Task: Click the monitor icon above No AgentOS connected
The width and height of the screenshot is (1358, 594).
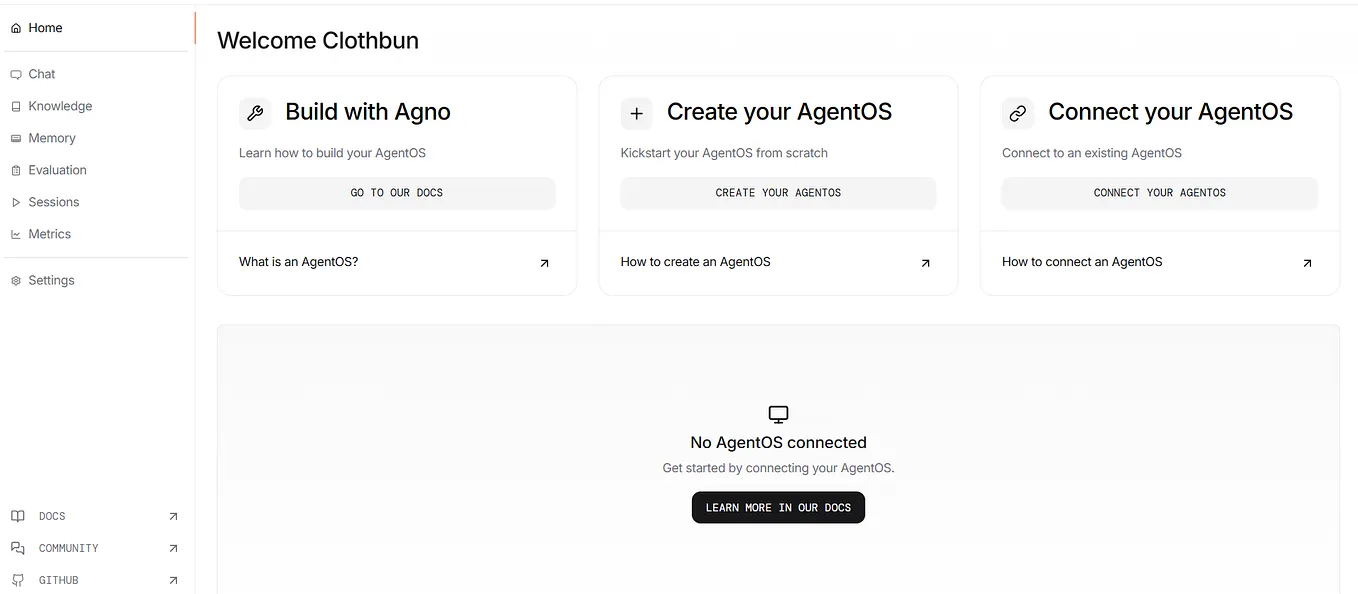Action: (778, 413)
